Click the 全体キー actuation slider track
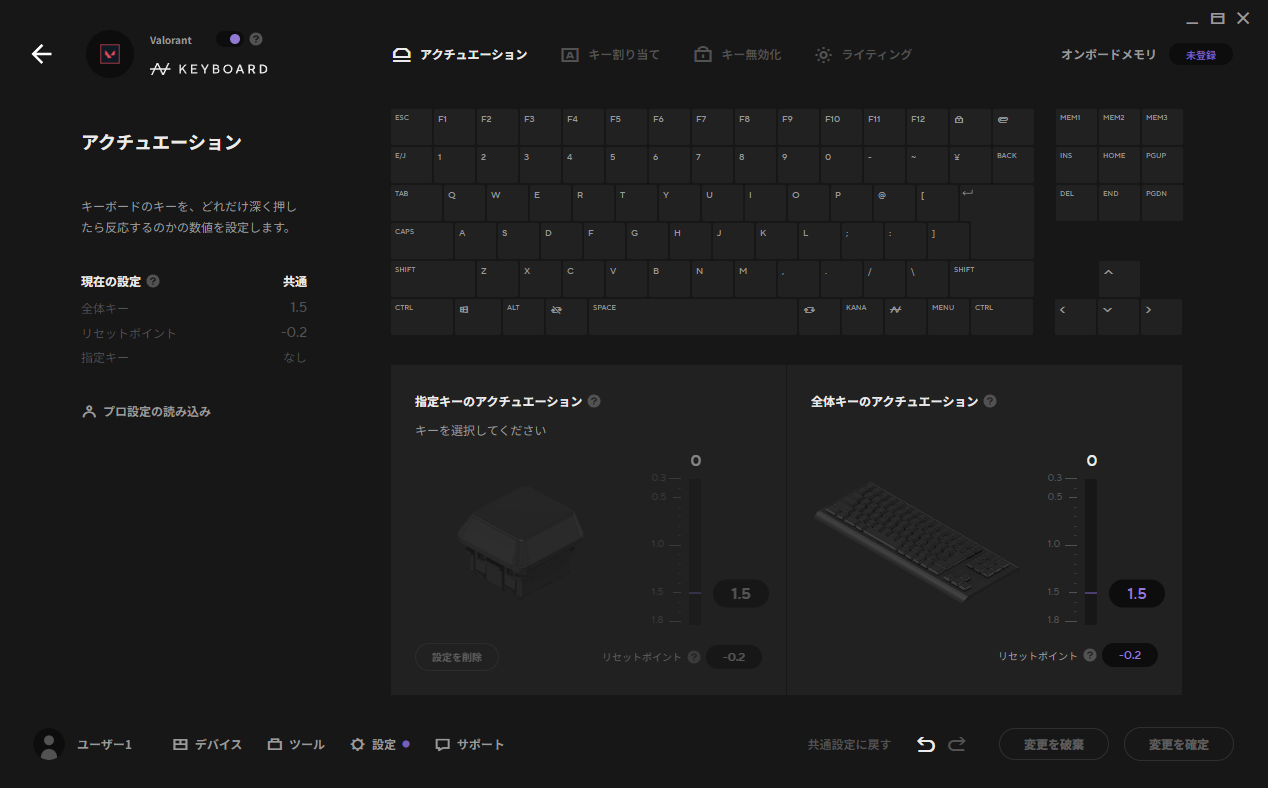 (1091, 550)
